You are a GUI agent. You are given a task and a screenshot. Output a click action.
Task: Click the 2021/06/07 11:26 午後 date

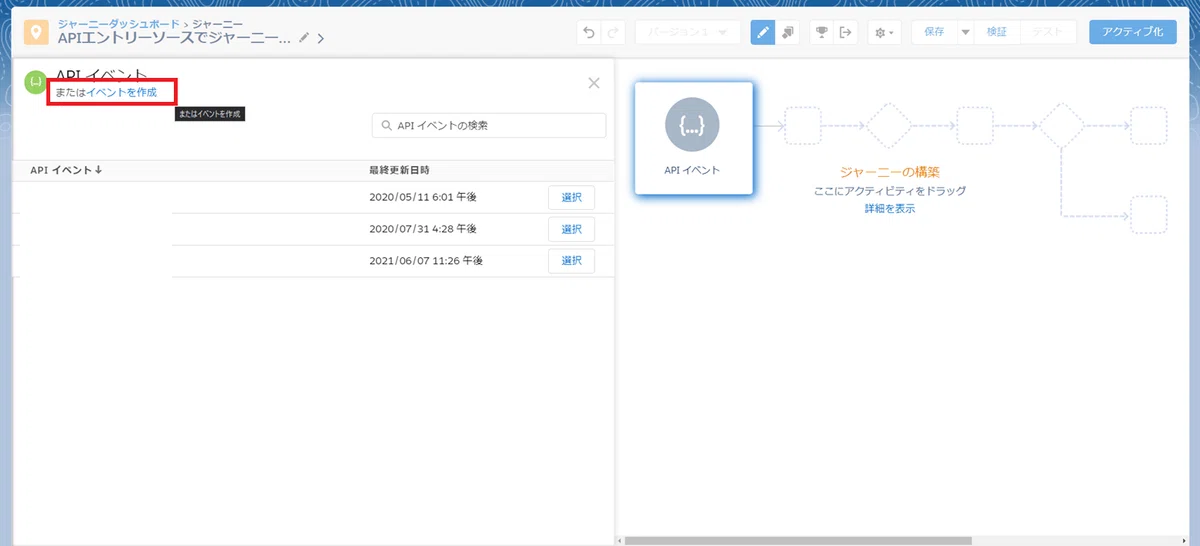(x=426, y=261)
